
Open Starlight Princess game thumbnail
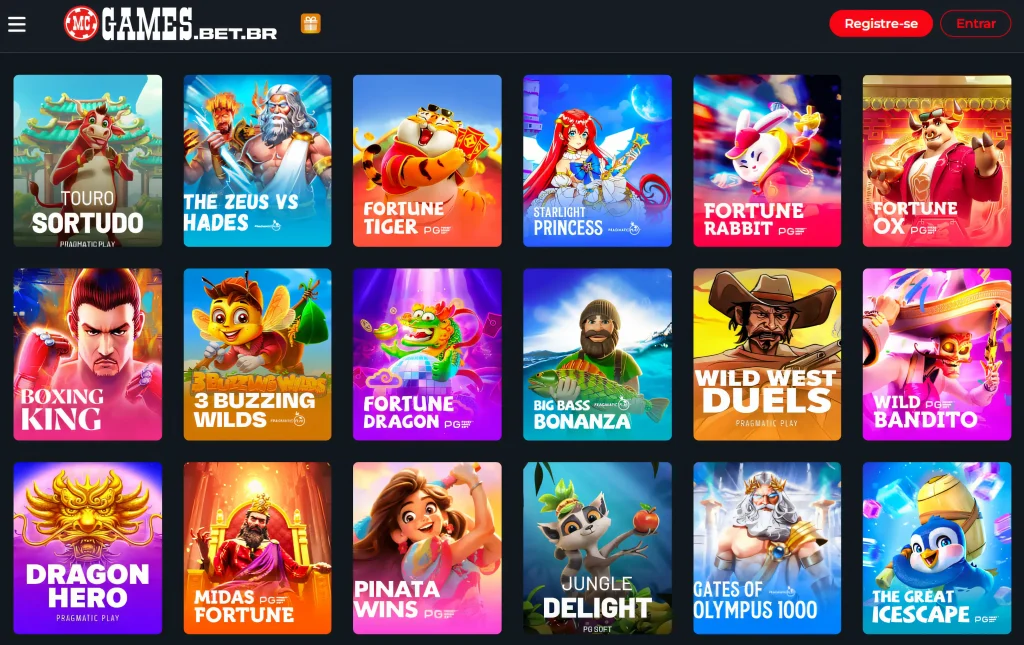[597, 161]
